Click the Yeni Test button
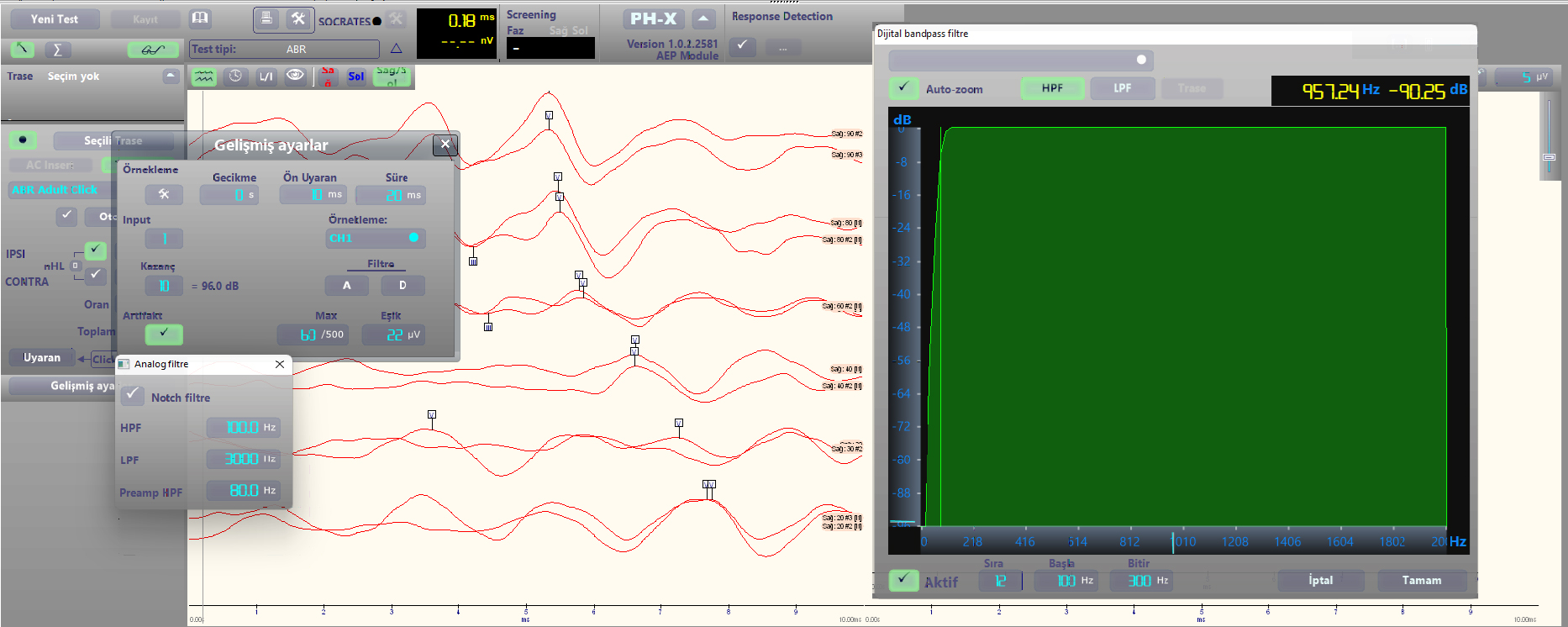 pos(55,18)
